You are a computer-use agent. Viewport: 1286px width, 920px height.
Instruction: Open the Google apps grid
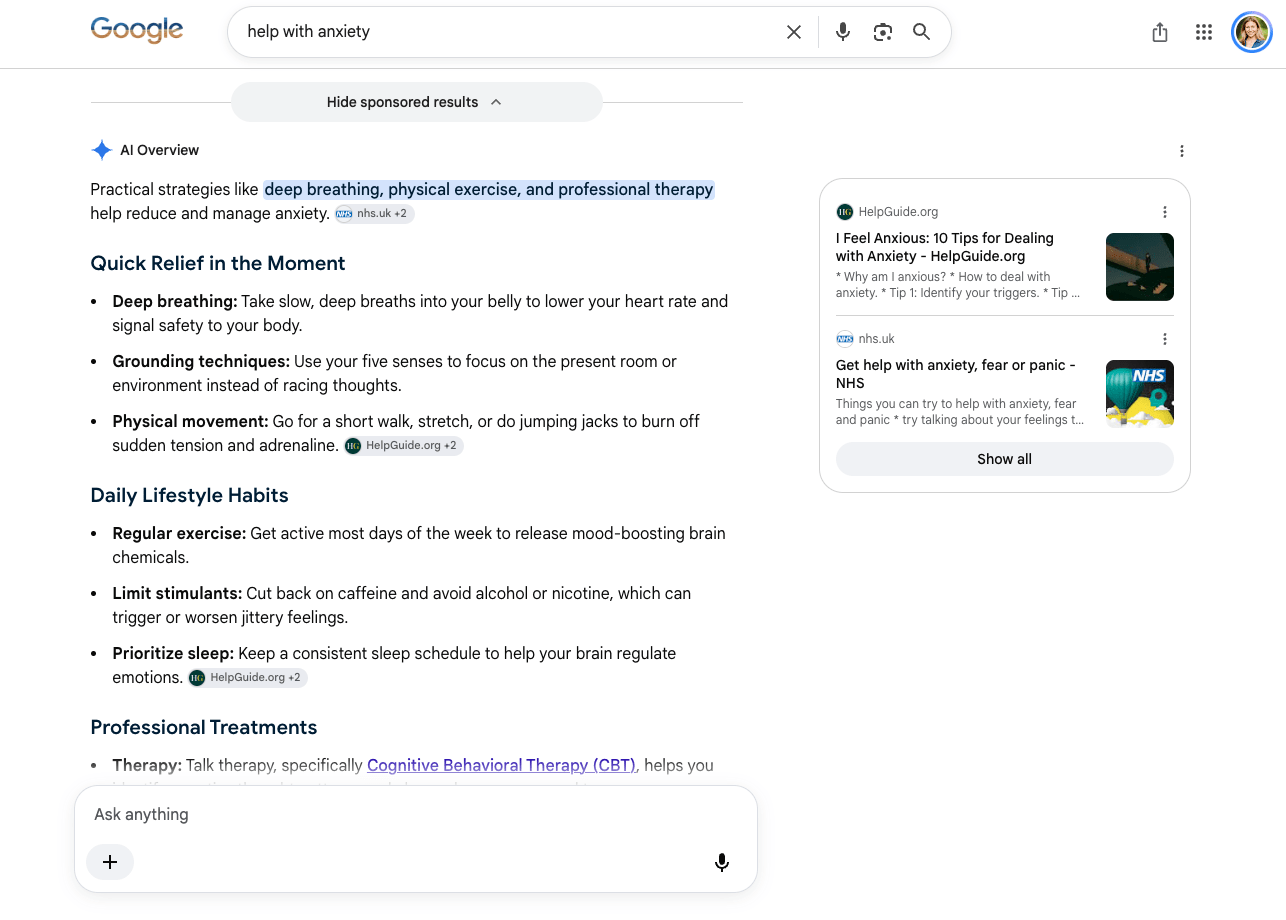(x=1204, y=33)
